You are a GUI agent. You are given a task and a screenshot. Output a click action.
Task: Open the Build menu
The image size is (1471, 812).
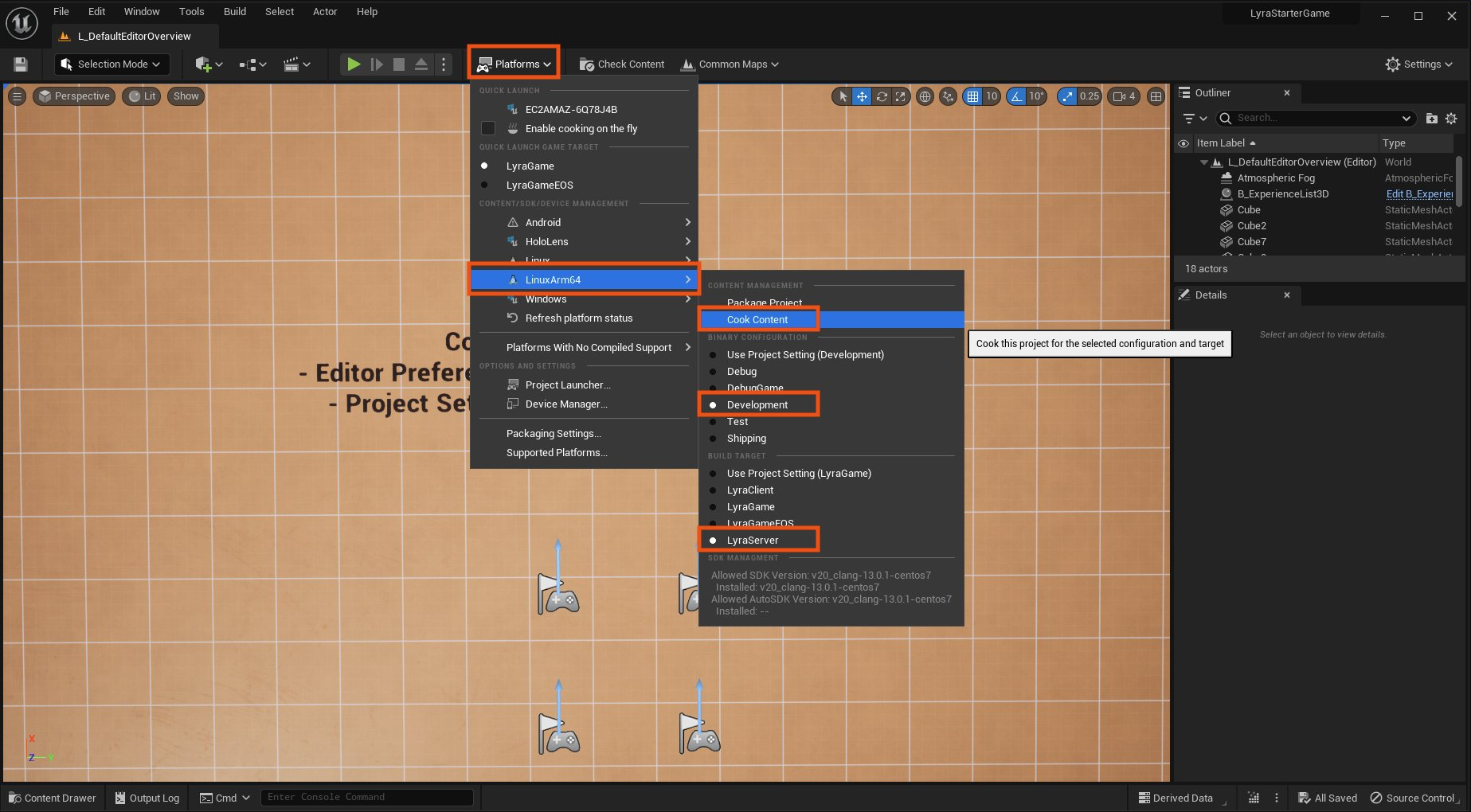[235, 12]
